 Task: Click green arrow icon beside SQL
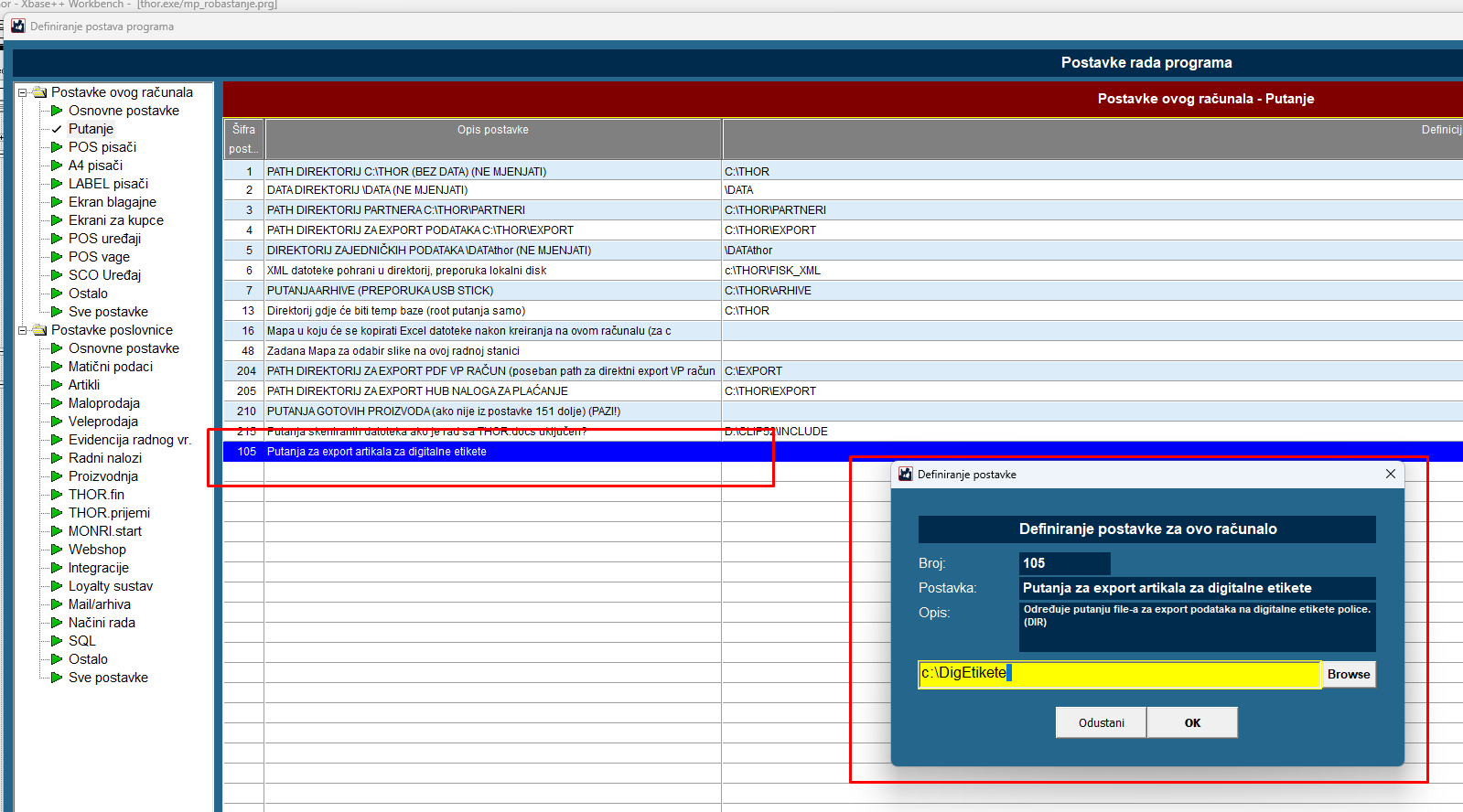57,641
